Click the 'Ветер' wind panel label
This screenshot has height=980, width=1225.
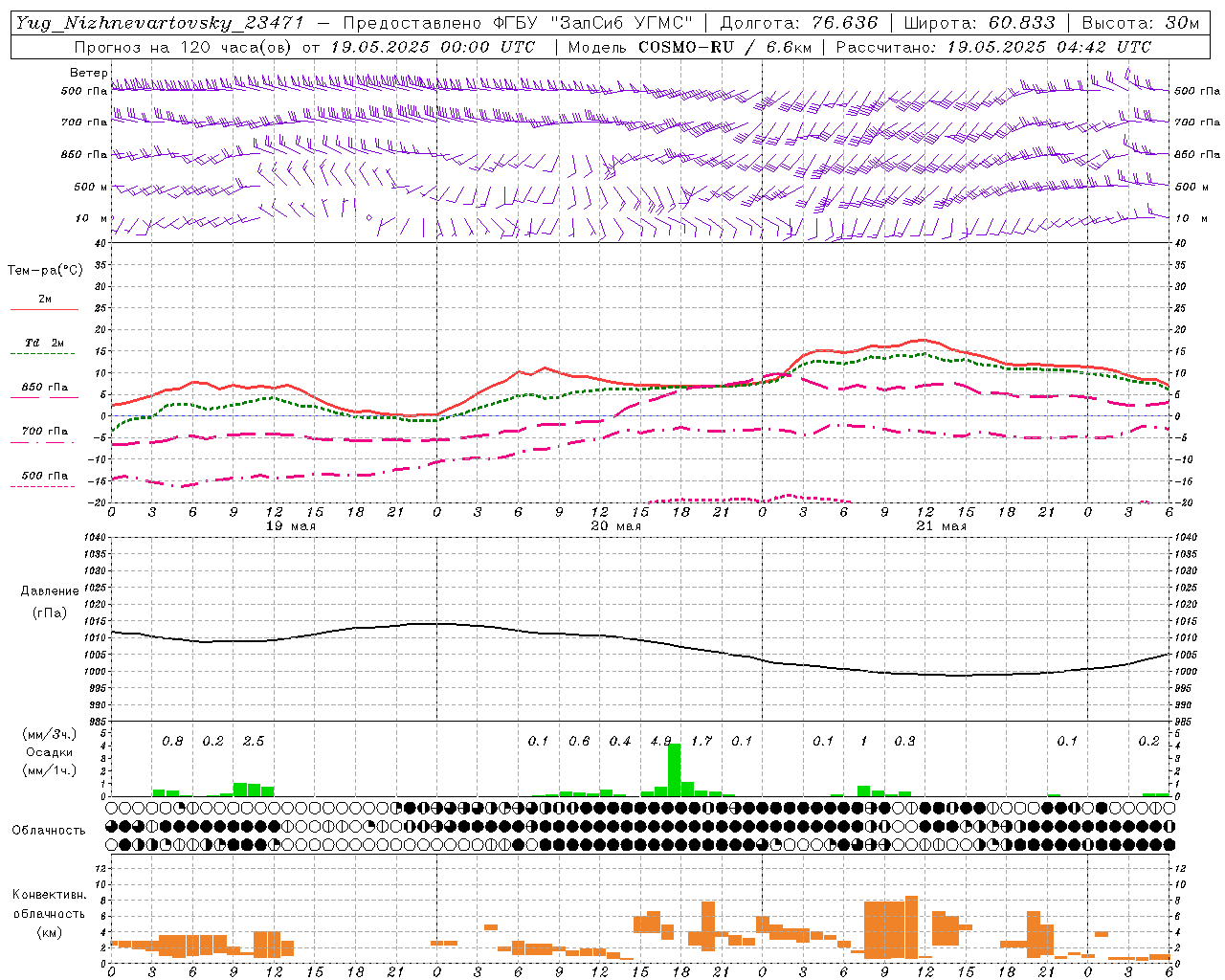tap(89, 73)
